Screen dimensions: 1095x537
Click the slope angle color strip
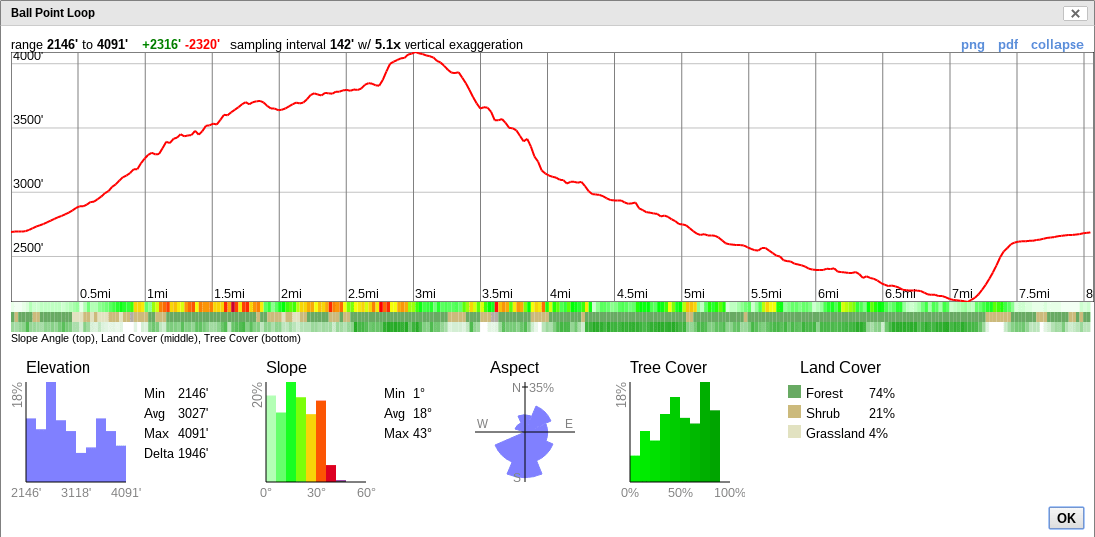(x=550, y=307)
